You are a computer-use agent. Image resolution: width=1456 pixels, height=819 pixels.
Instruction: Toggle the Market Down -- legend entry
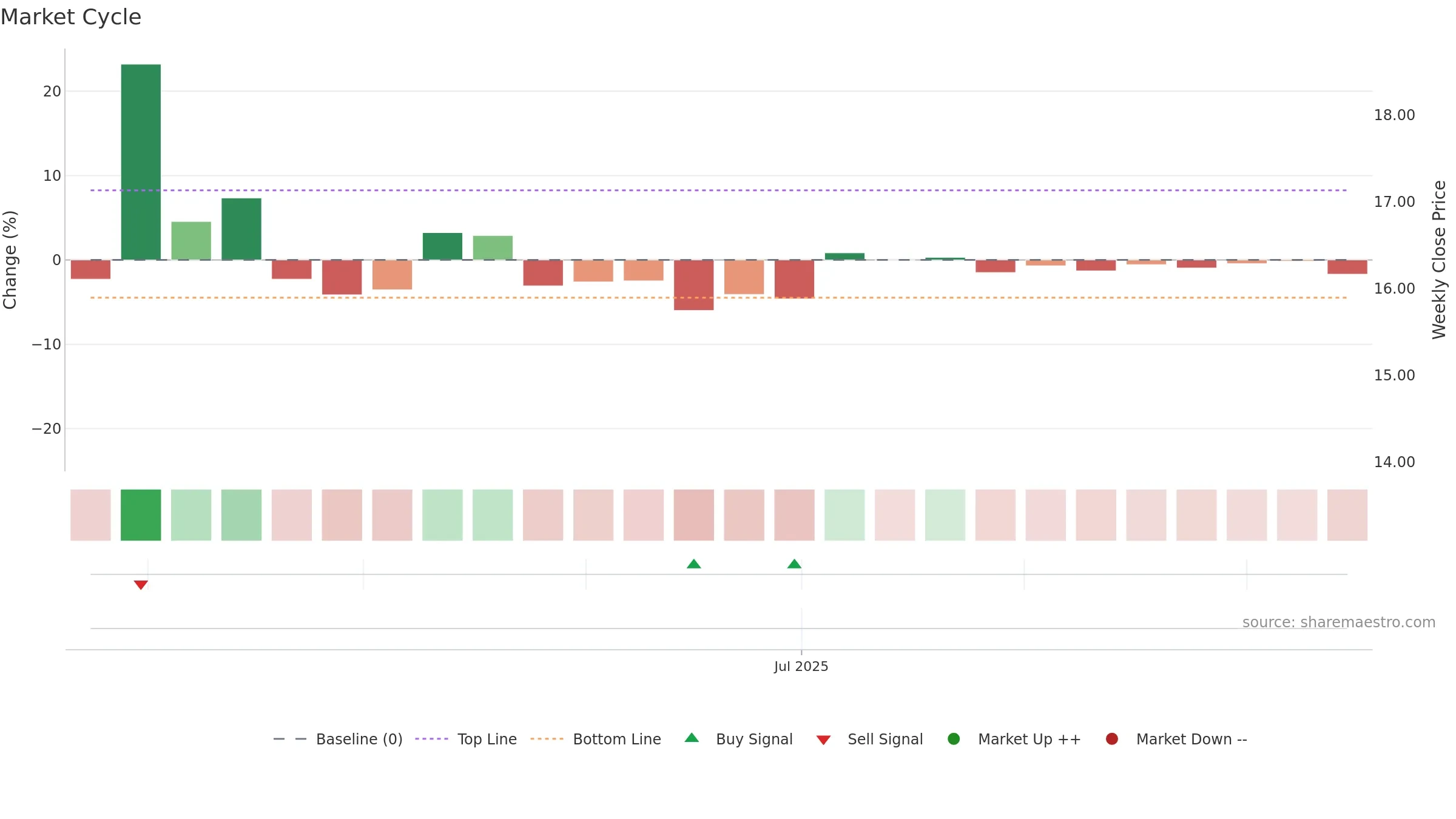coord(1176,739)
